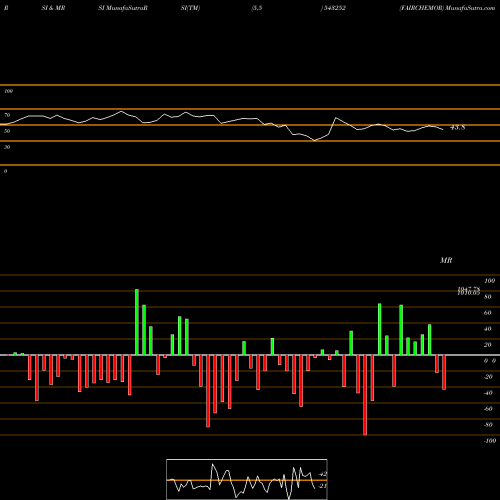
Task: Click the 'SI(TM)' header label
Action: tap(190, 8)
